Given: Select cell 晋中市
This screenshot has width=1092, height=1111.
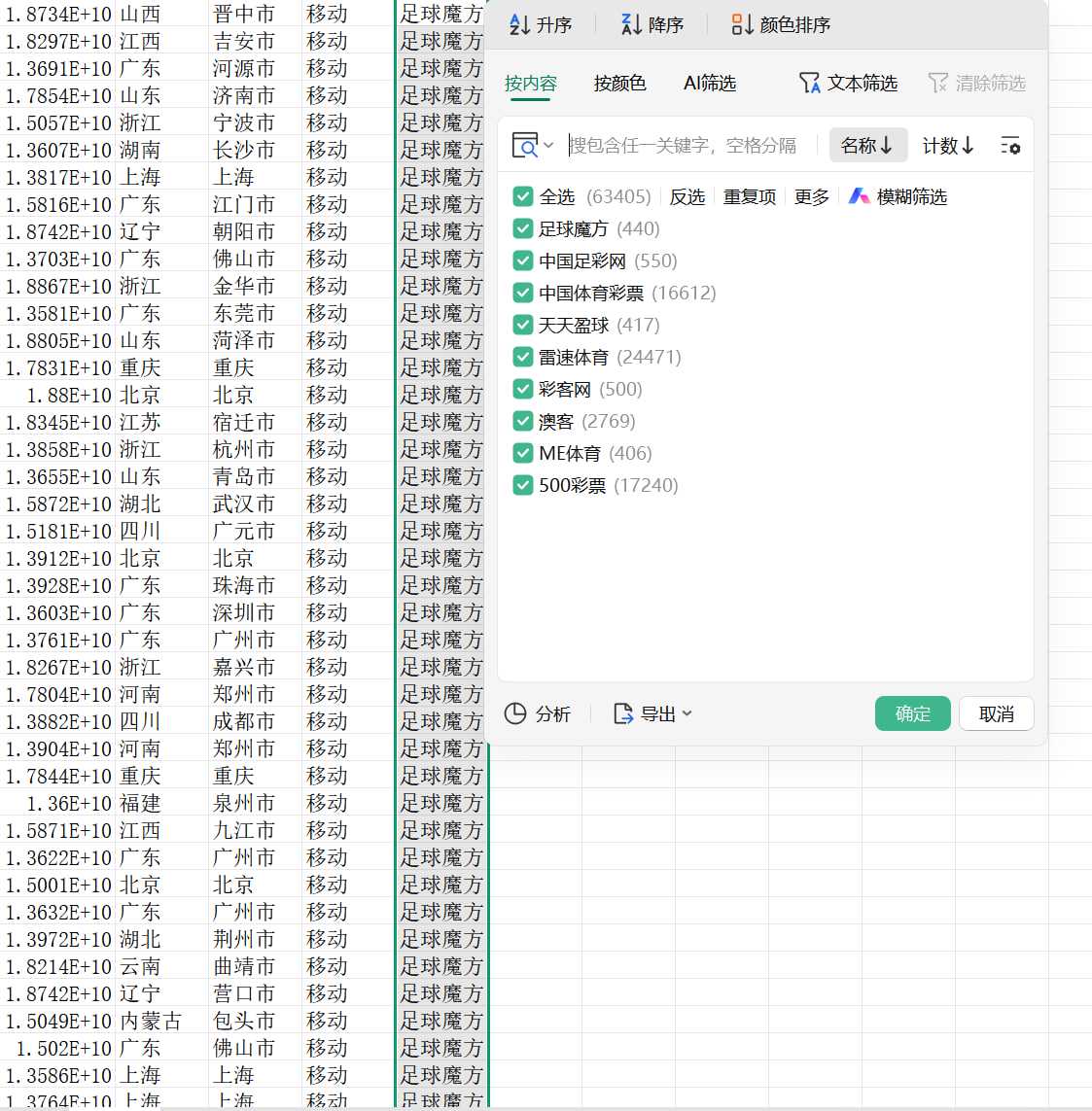Looking at the screenshot, I should (x=255, y=14).
